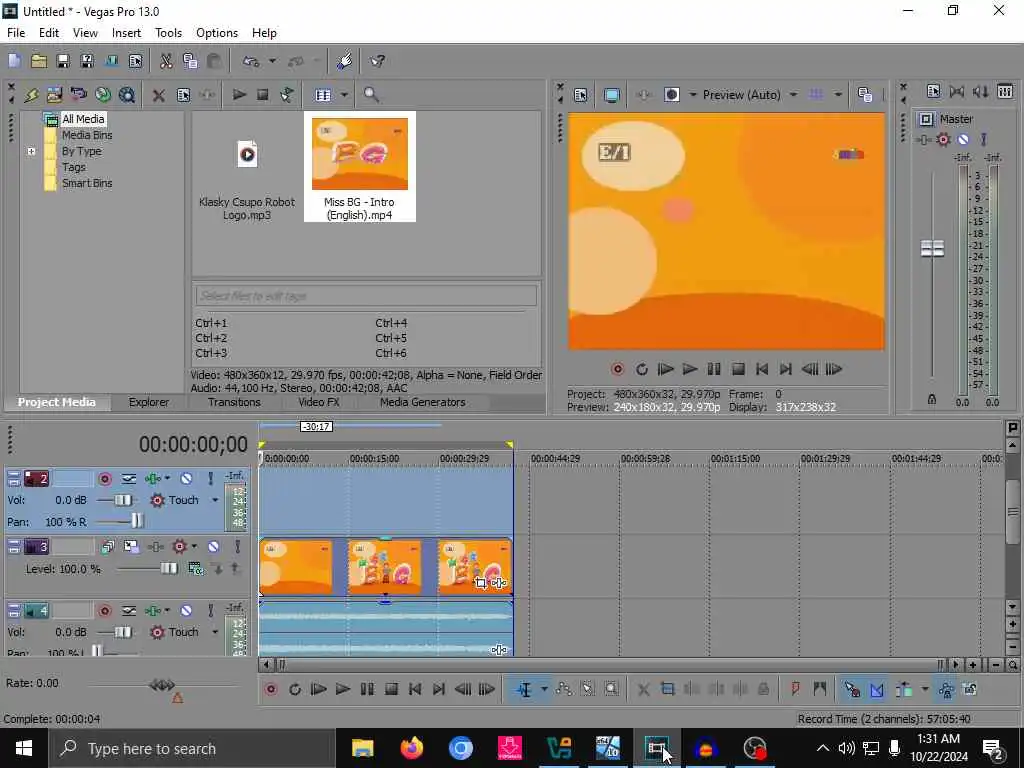Open Media Properties icon in Project Media

pos(184,95)
